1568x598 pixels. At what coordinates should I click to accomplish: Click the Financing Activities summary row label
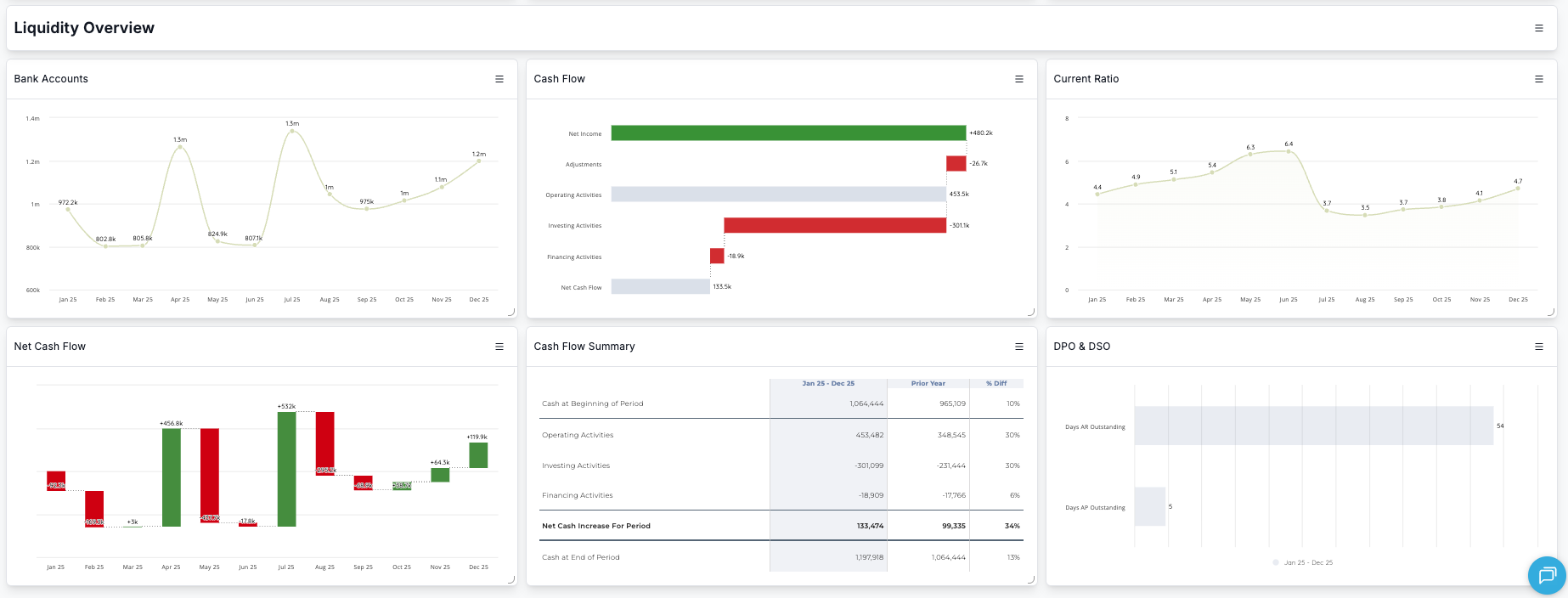[x=578, y=495]
